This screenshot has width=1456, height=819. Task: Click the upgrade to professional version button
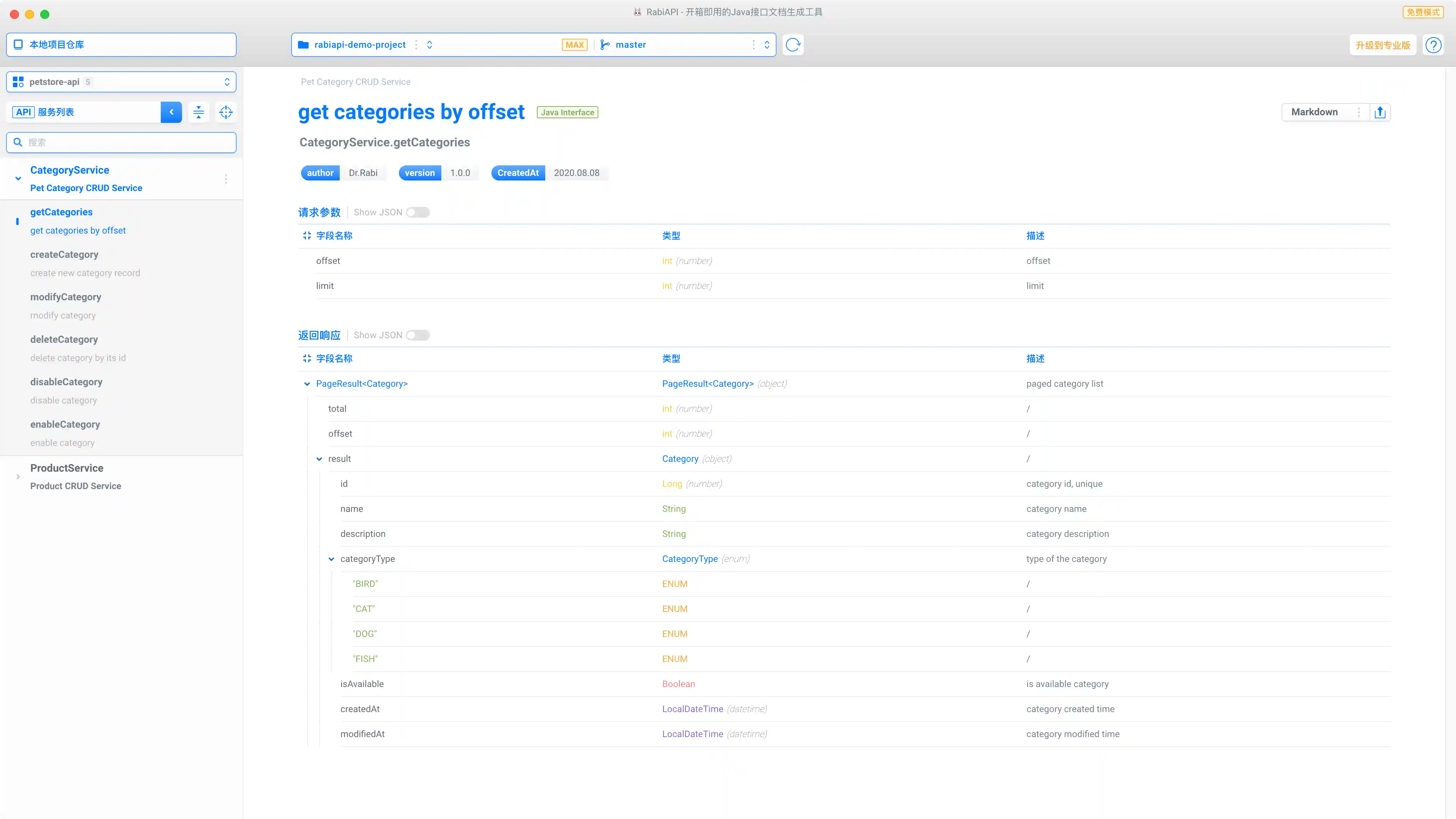[x=1382, y=45]
